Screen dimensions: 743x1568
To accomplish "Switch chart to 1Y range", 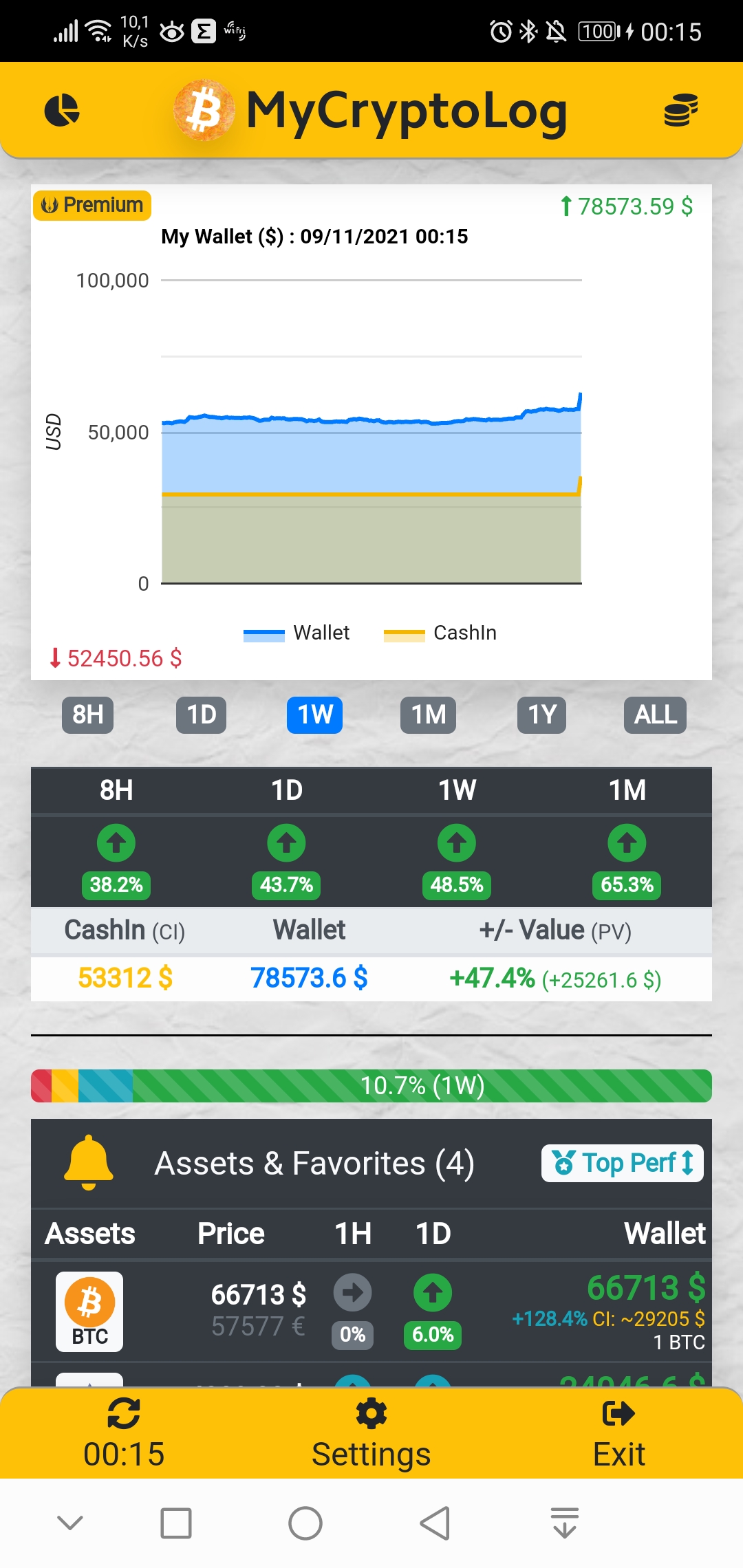I will (x=541, y=715).
